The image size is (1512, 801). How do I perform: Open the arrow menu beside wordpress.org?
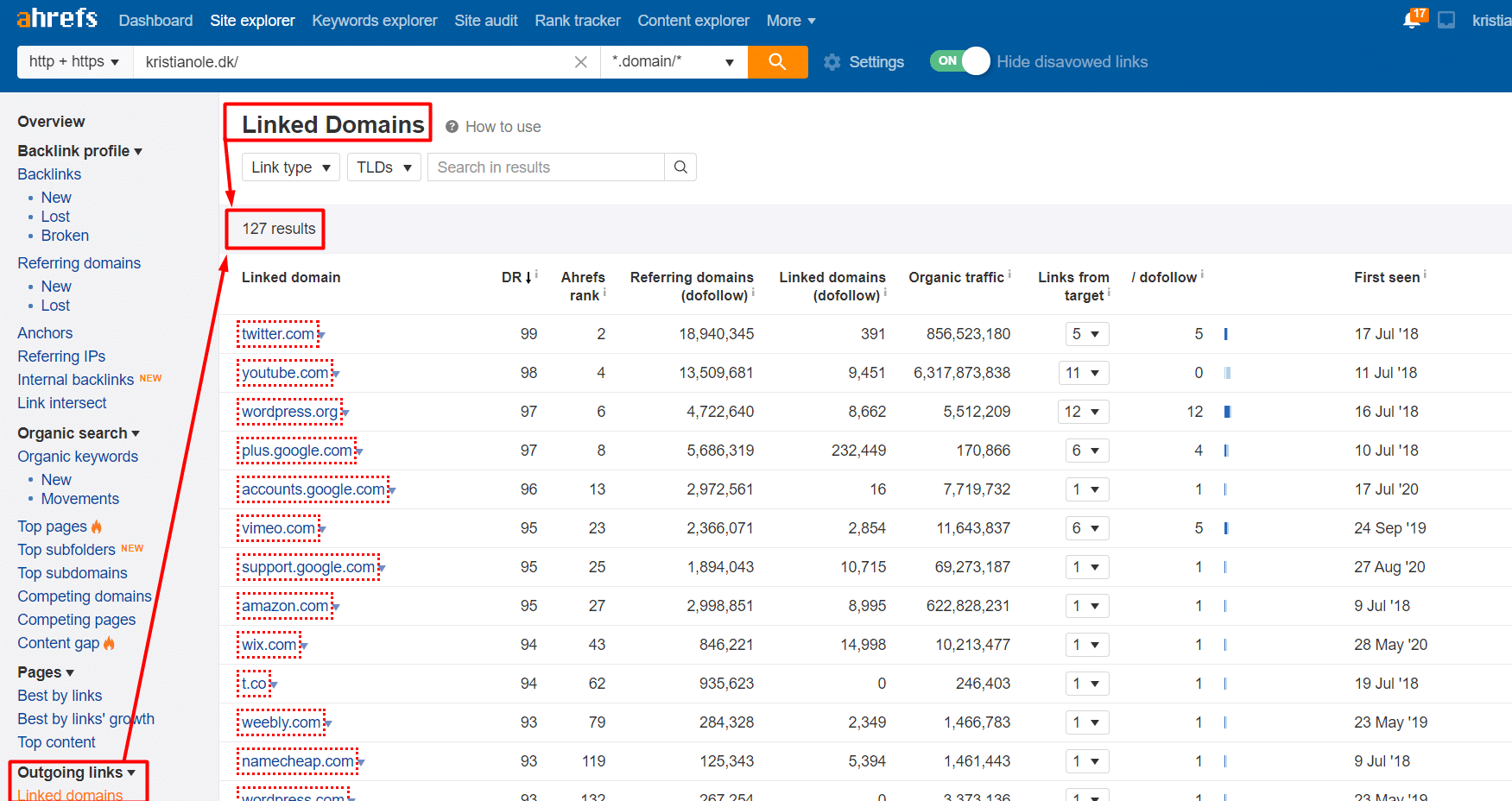click(345, 413)
